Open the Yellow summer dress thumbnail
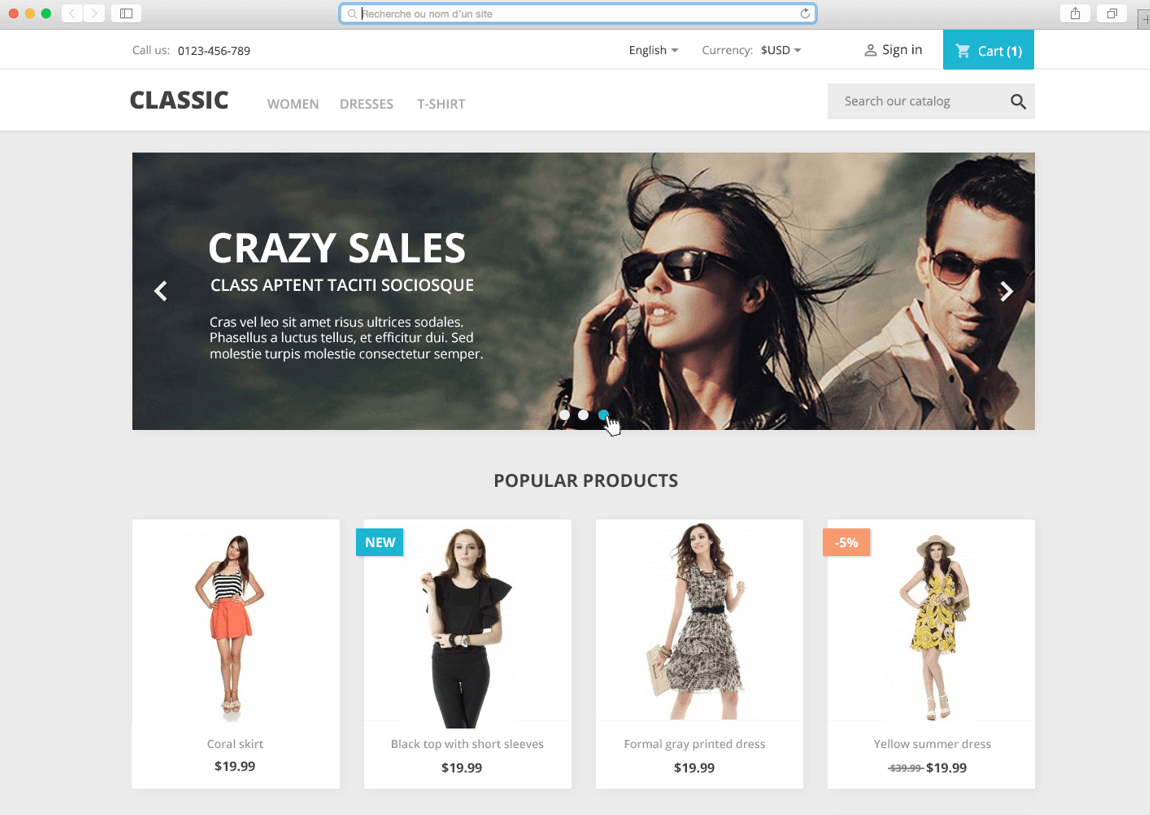Image resolution: width=1150 pixels, height=815 pixels. tap(931, 625)
